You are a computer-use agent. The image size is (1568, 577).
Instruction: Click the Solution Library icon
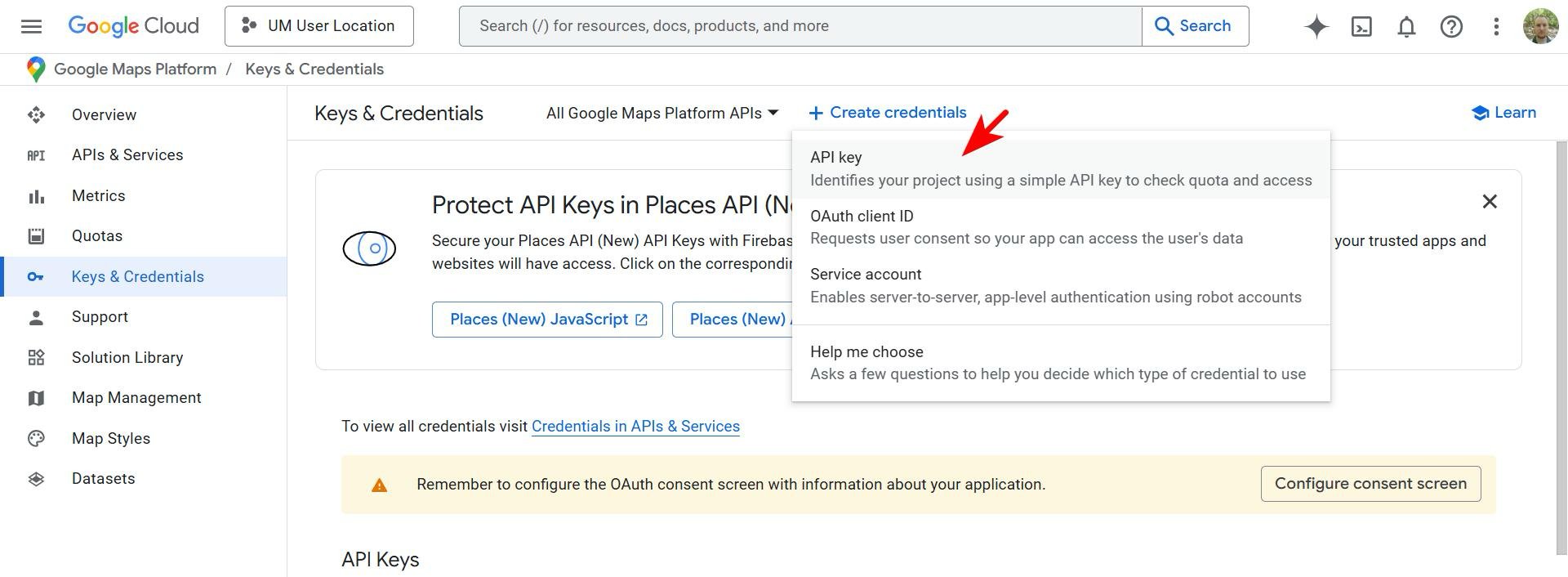click(x=36, y=358)
